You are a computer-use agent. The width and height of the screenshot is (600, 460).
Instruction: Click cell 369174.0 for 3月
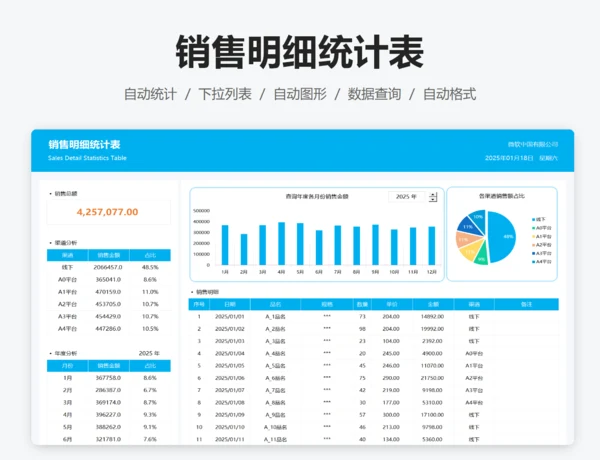click(x=108, y=402)
